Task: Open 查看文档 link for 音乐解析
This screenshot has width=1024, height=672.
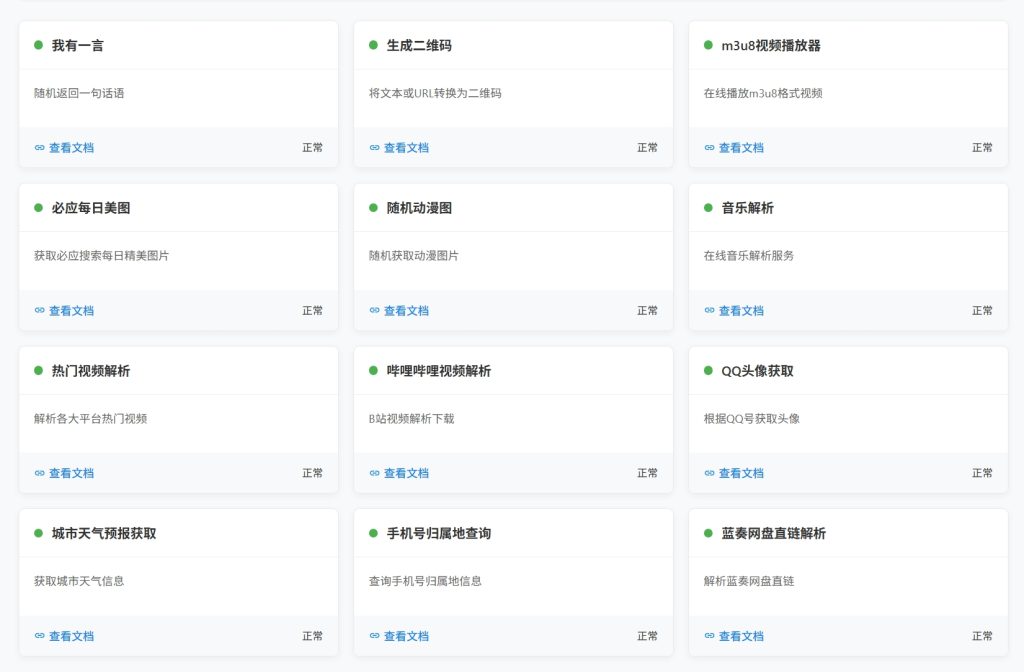Action: [x=741, y=311]
